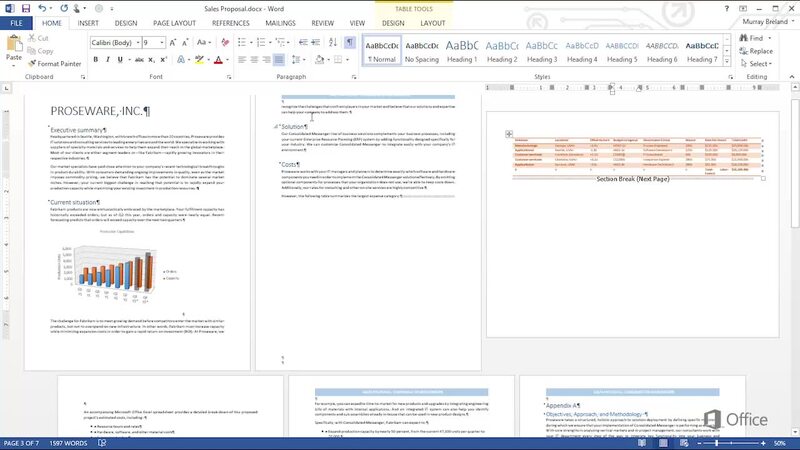Click the Italic formatting icon
This screenshot has height=450, width=800.
[108, 61]
